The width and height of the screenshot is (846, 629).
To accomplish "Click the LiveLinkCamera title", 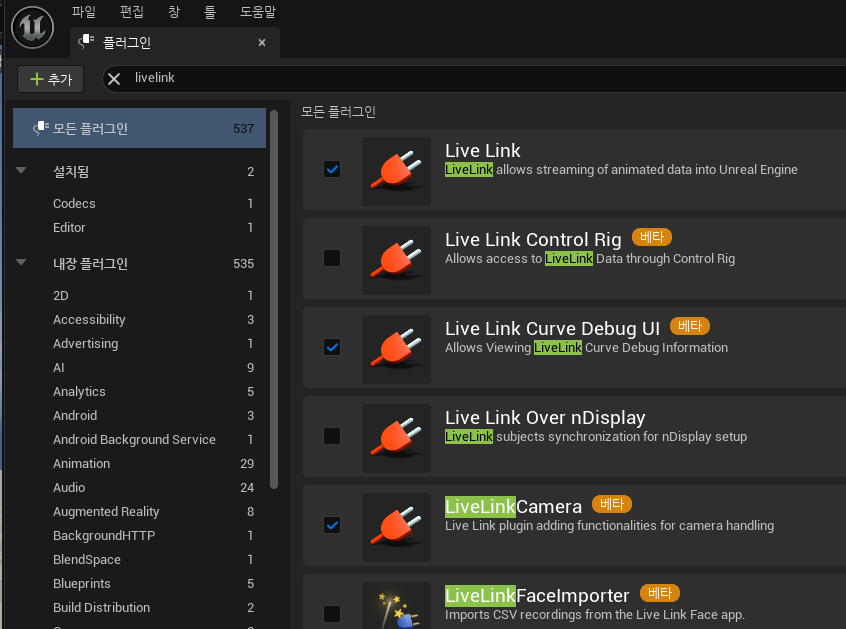I will pyautogui.click(x=513, y=507).
